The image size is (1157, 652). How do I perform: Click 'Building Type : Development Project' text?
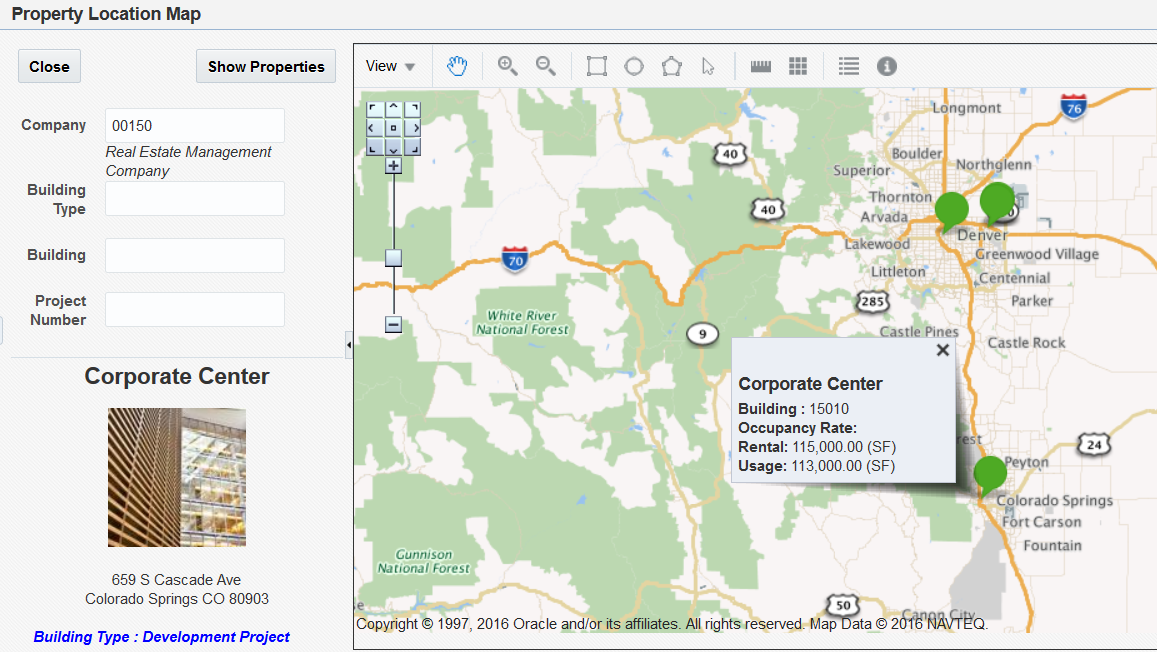[x=162, y=637]
